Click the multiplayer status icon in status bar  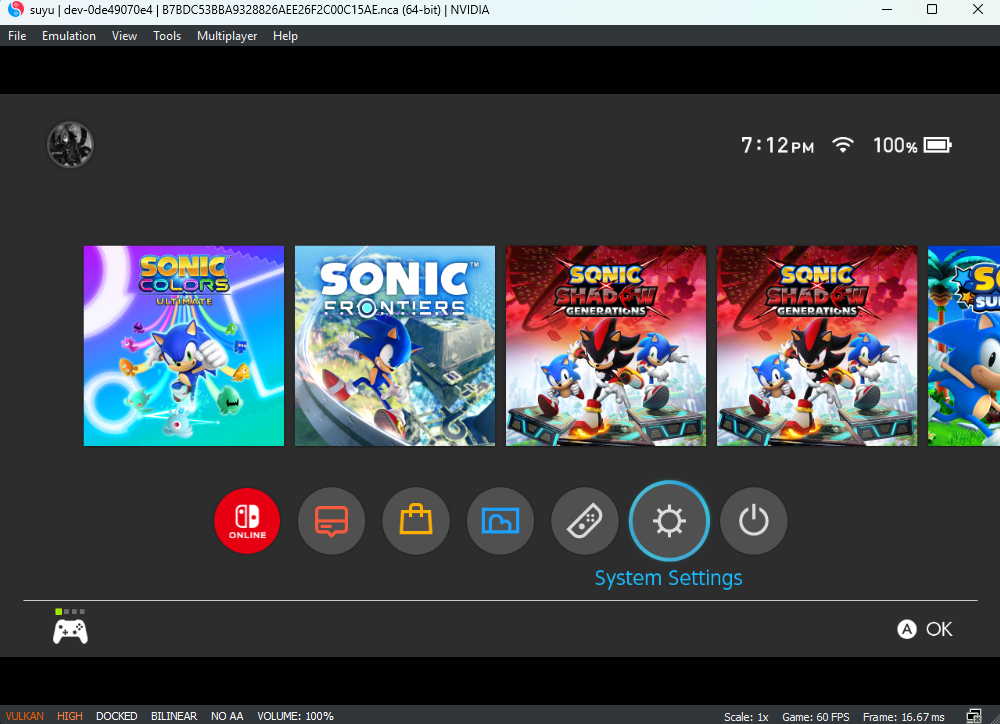coord(974,716)
